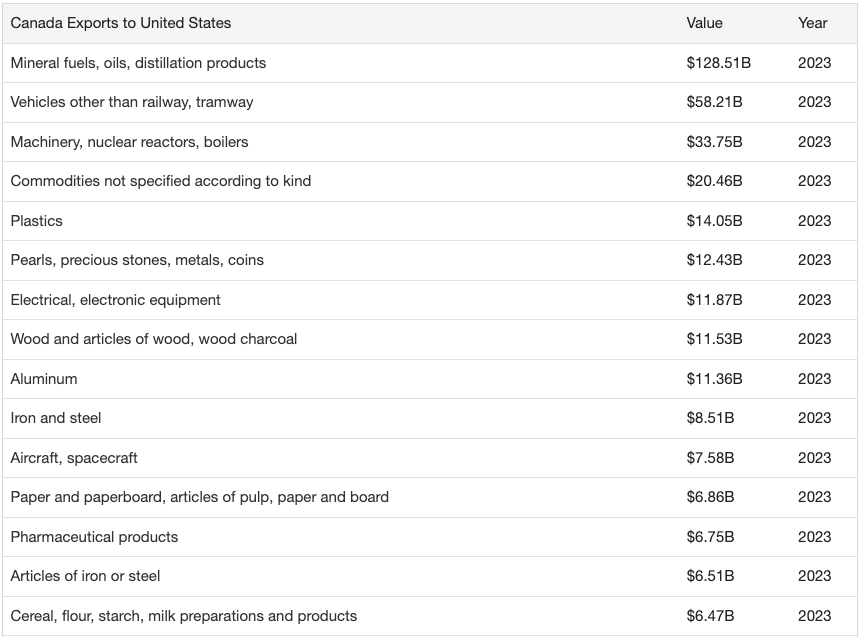Select the 'Mineral fuels, oils, distillation products' row label
Viewport: 860px width, 637px height.
[138, 63]
